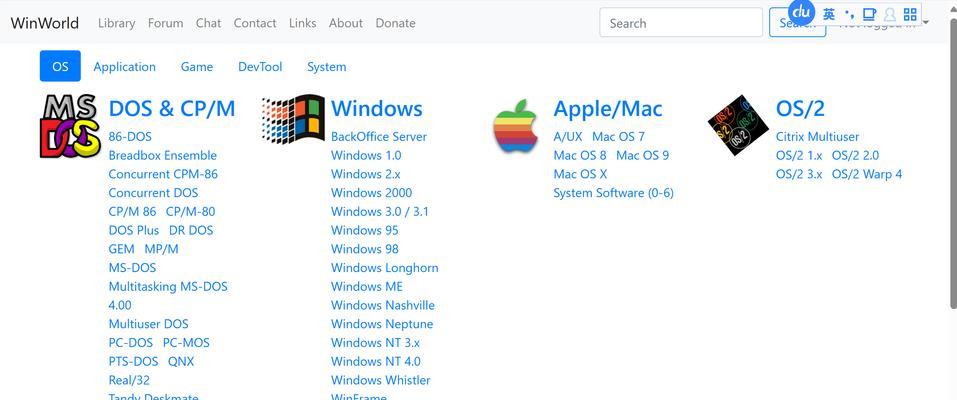Open the 86-DOS link

tap(130, 137)
